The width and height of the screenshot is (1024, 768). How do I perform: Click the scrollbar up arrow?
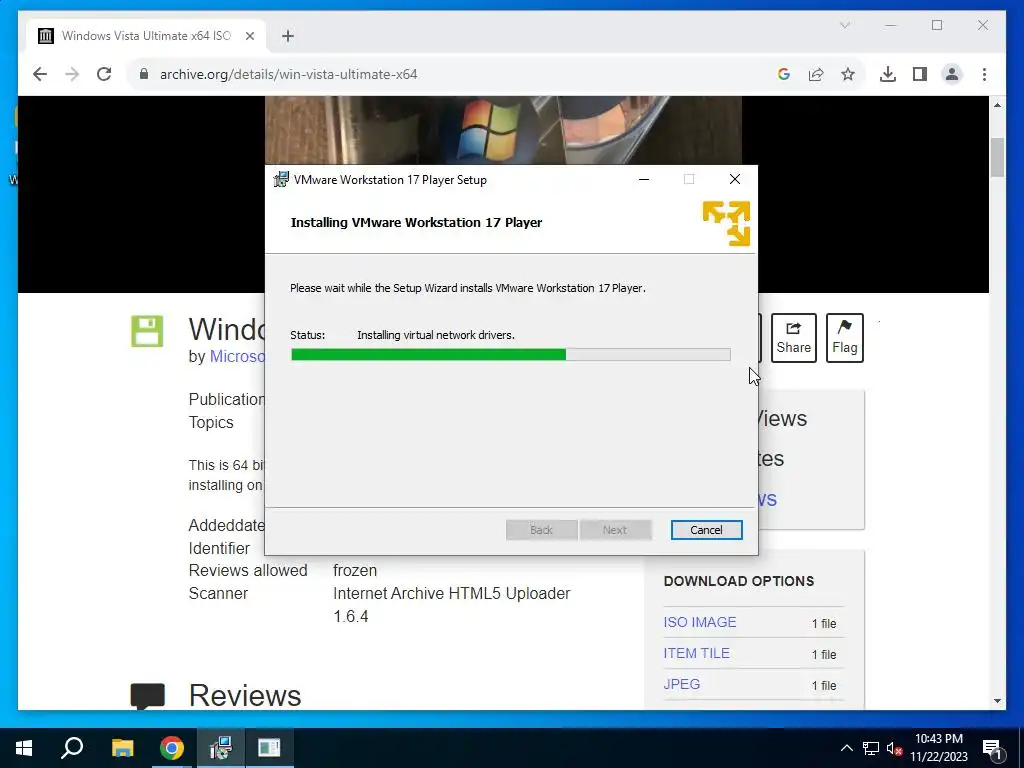997,104
